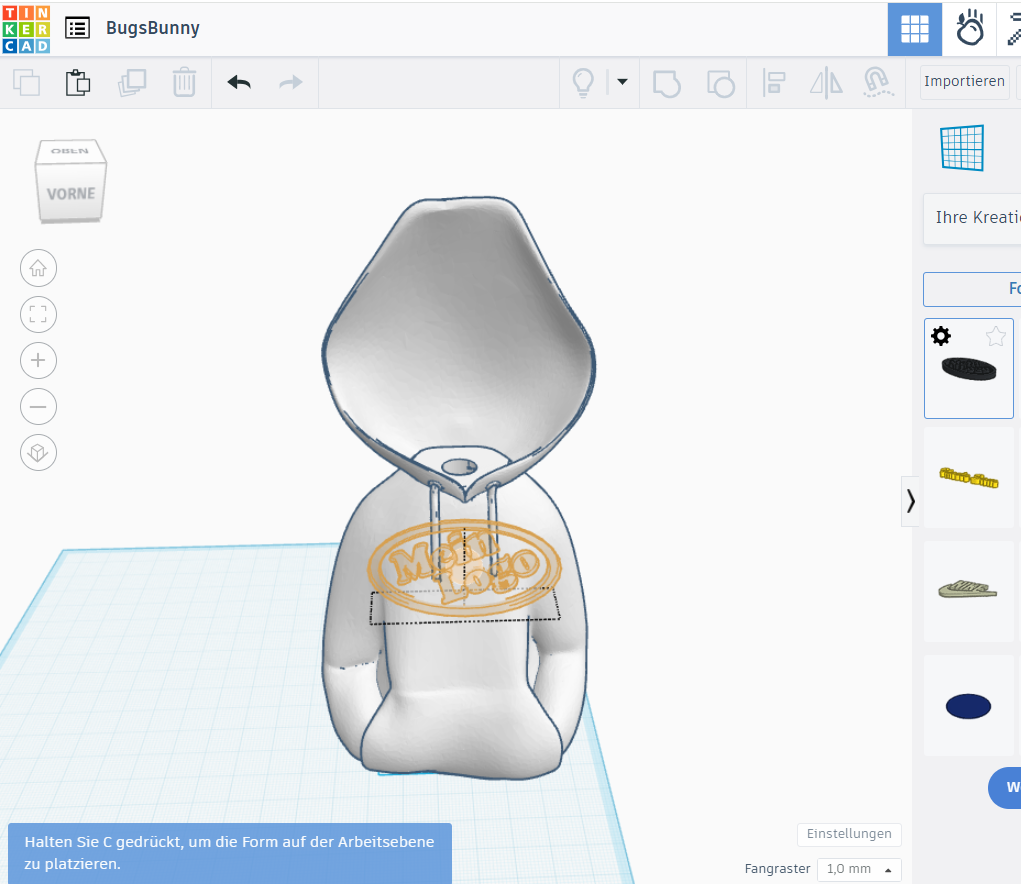Click the Duplicate icon
The height and width of the screenshot is (884, 1021).
pyautogui.click(x=132, y=83)
